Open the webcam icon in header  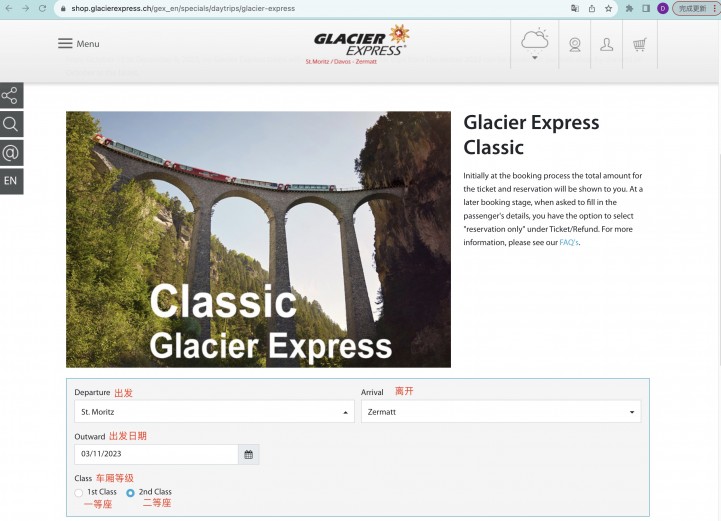(x=575, y=45)
